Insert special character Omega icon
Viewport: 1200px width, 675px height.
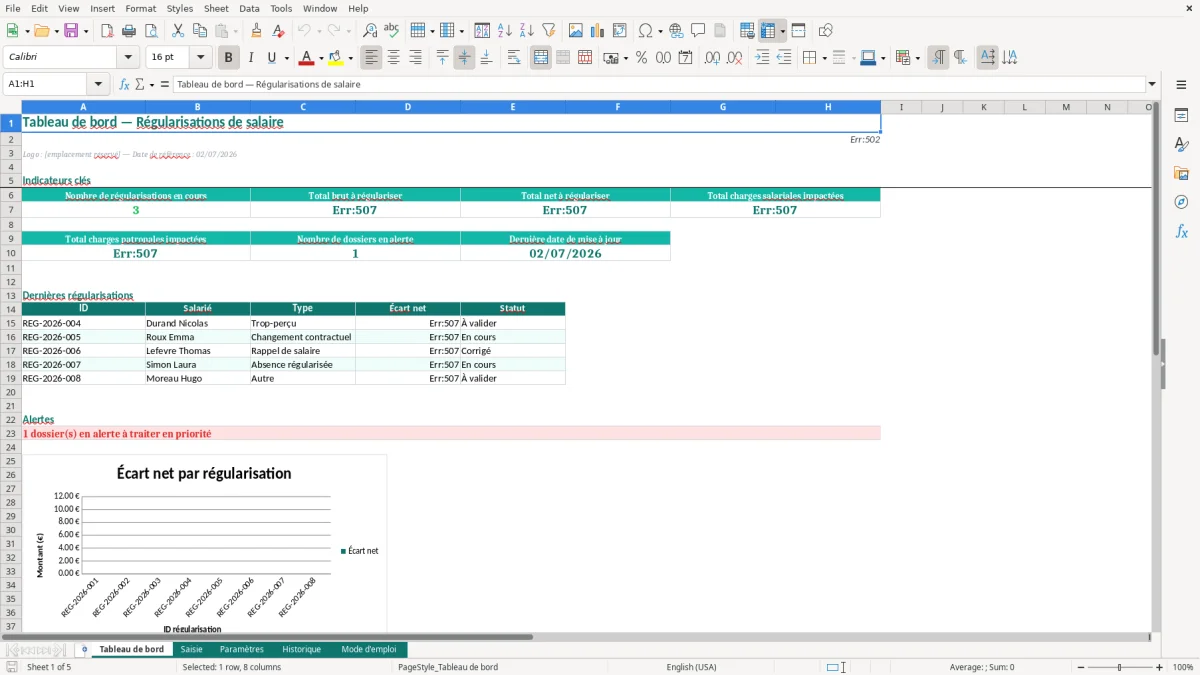tap(645, 31)
